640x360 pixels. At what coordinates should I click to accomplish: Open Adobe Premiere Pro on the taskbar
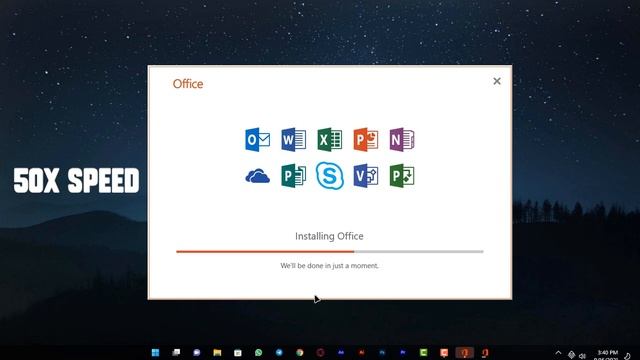(403, 353)
